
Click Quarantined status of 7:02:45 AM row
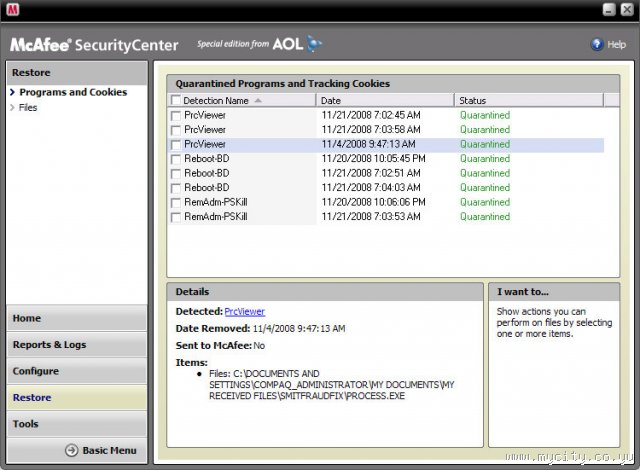click(x=485, y=115)
